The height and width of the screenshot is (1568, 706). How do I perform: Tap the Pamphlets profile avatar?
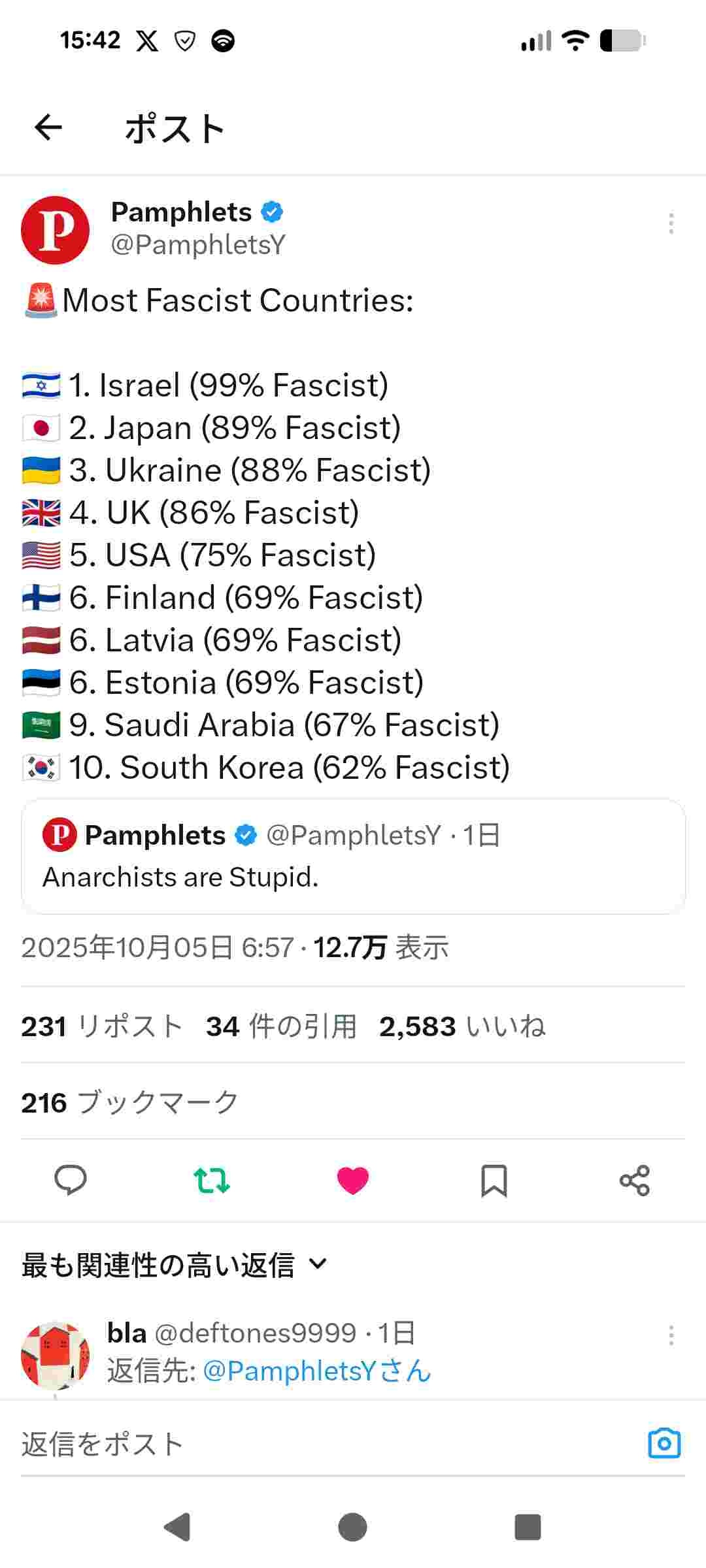click(x=56, y=230)
